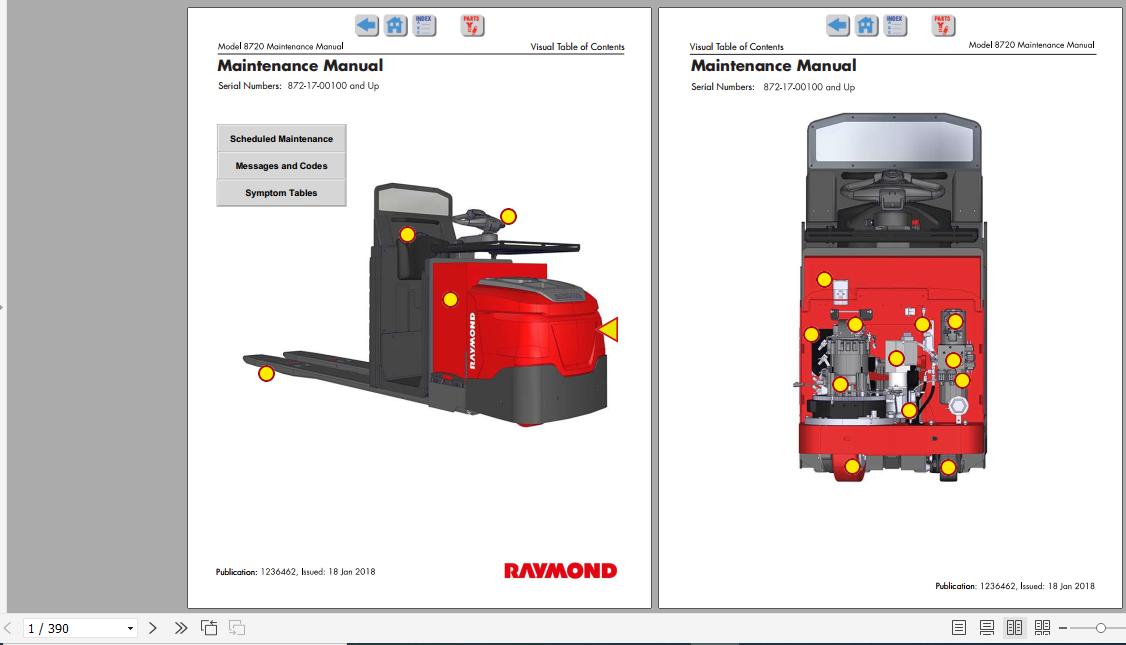Click the yellow triangle arrow on truck front
The width and height of the screenshot is (1126, 645).
(610, 329)
